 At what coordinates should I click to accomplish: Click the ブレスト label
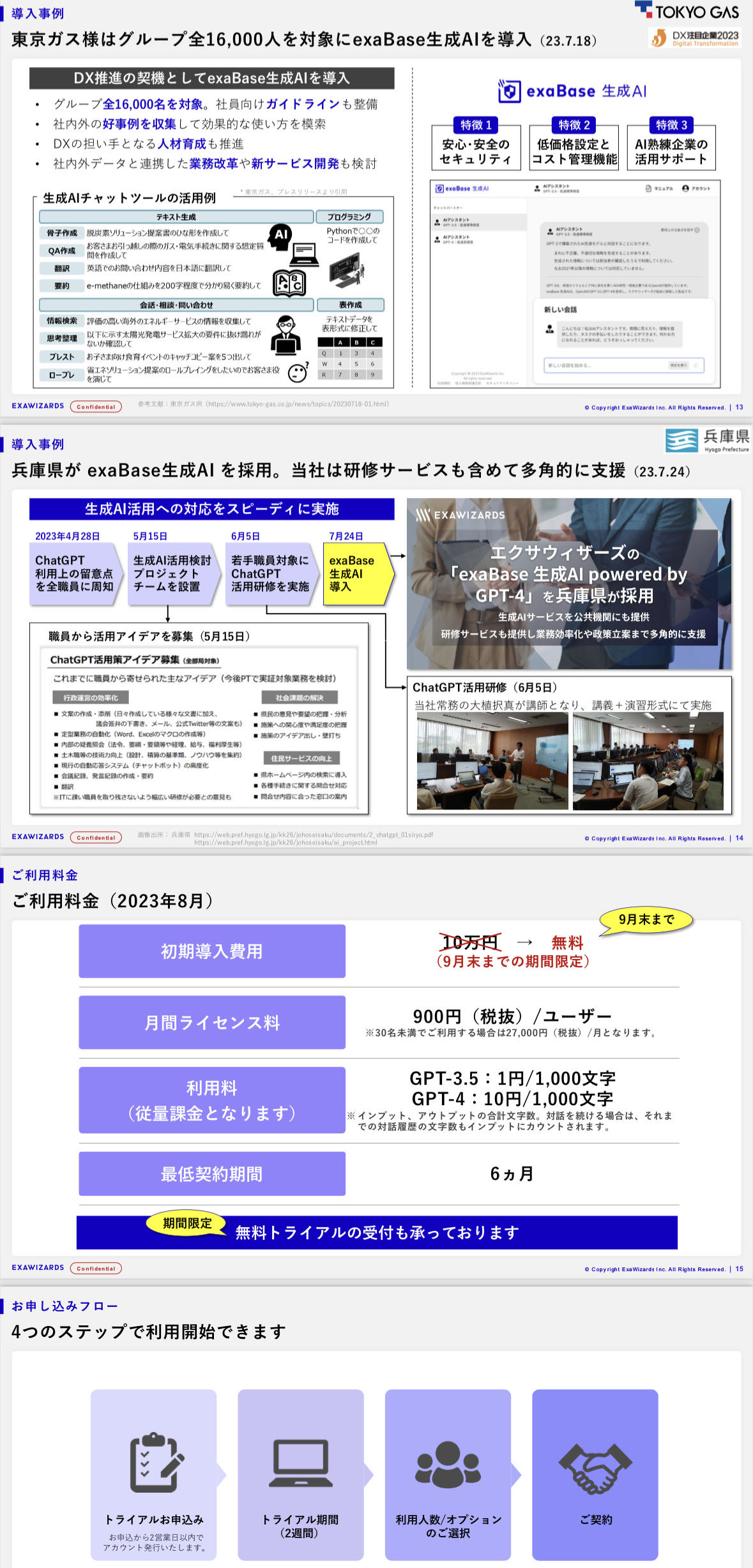(61, 356)
